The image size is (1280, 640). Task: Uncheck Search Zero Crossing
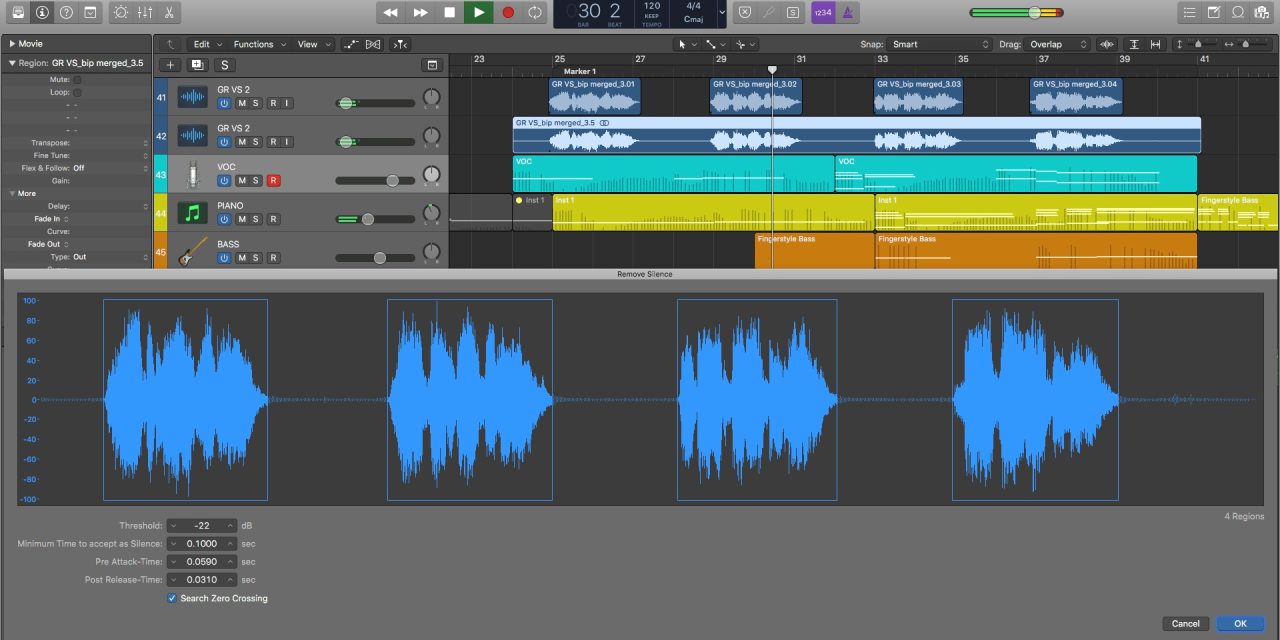[x=172, y=598]
